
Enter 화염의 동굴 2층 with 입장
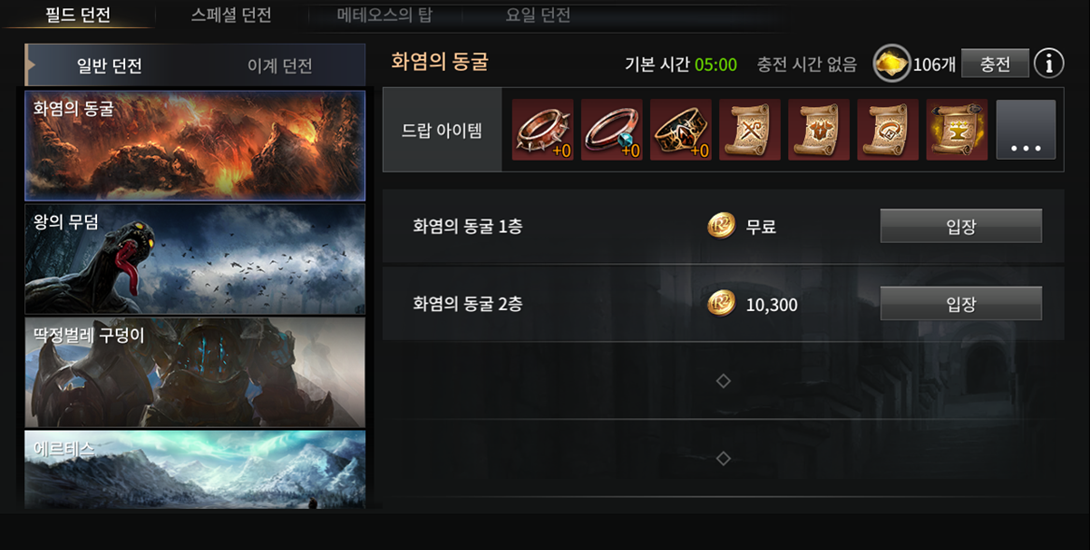961,304
